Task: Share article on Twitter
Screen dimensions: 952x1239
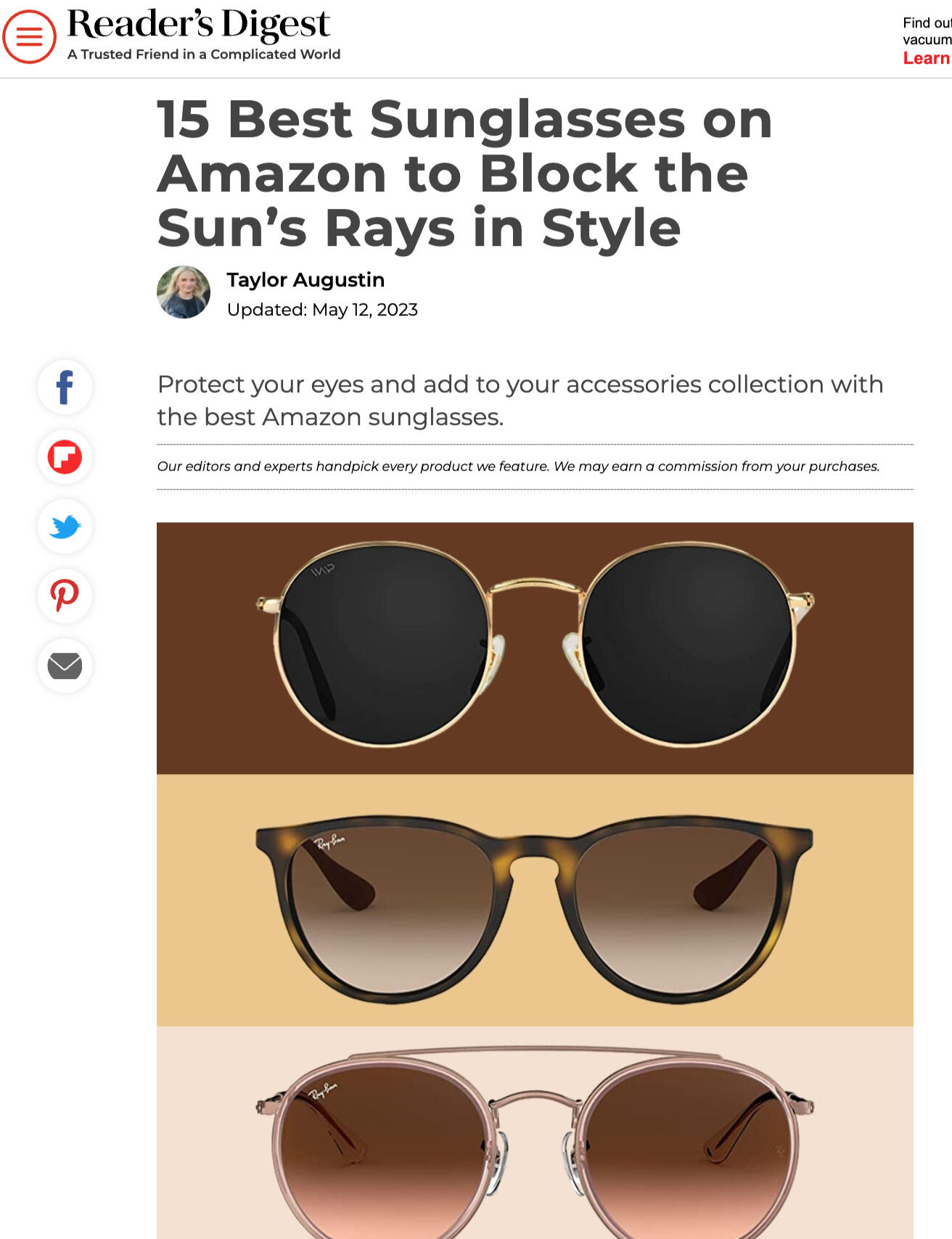Action: [65, 527]
